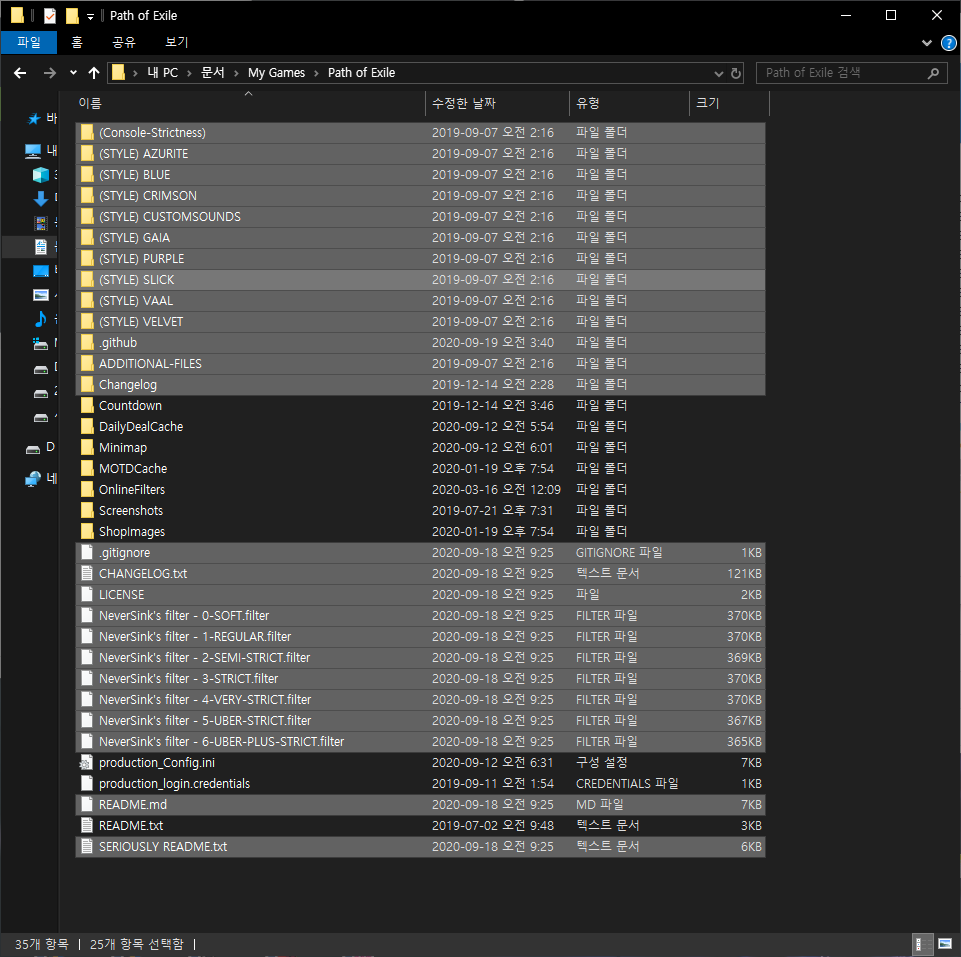Select the Minimap folder icon
This screenshot has height=957, width=961.
point(88,448)
